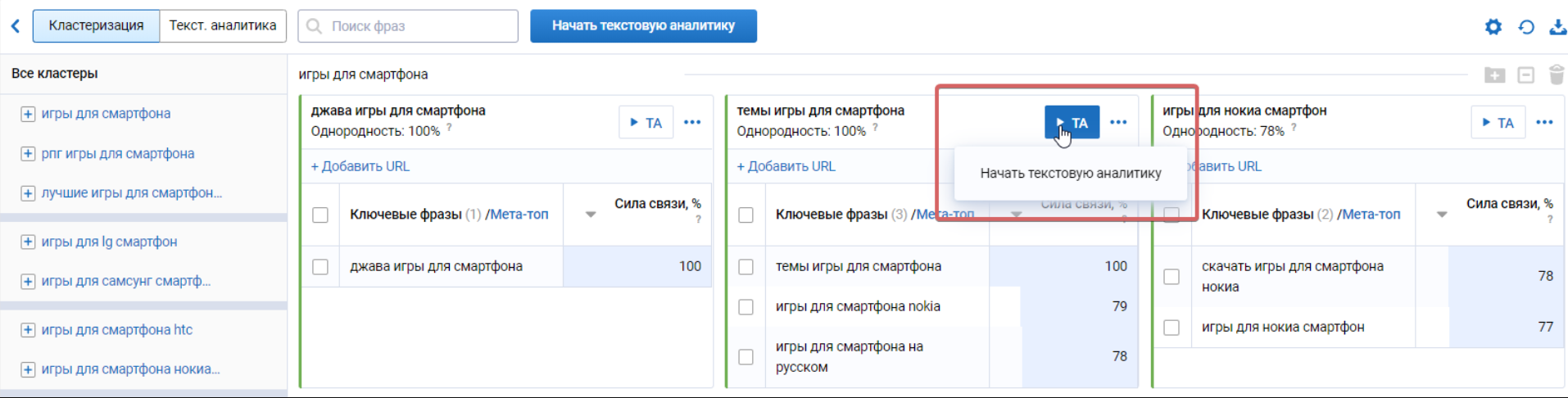Click homogeneity help mark in джава игры card

click(449, 128)
